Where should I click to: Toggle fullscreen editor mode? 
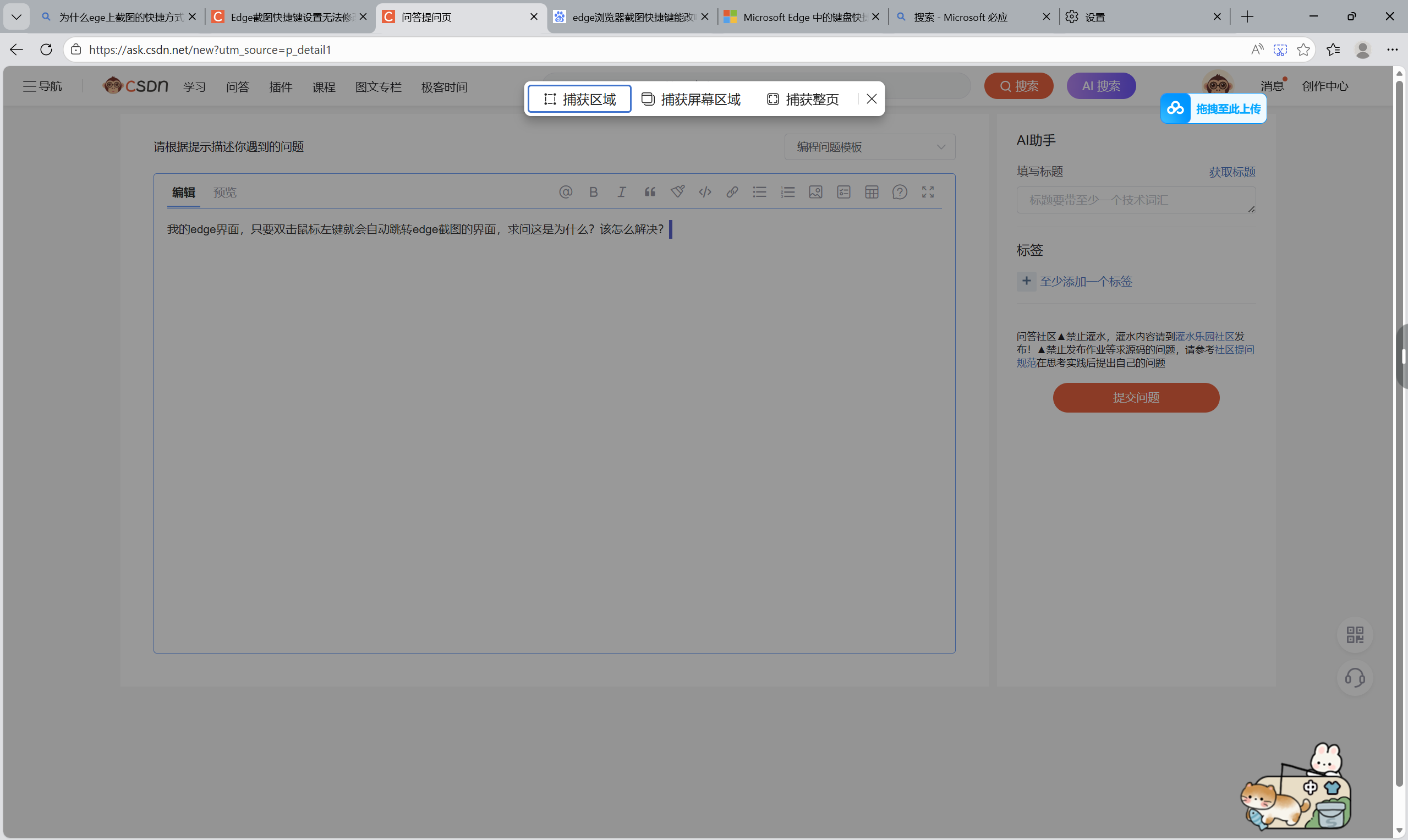pos(927,192)
